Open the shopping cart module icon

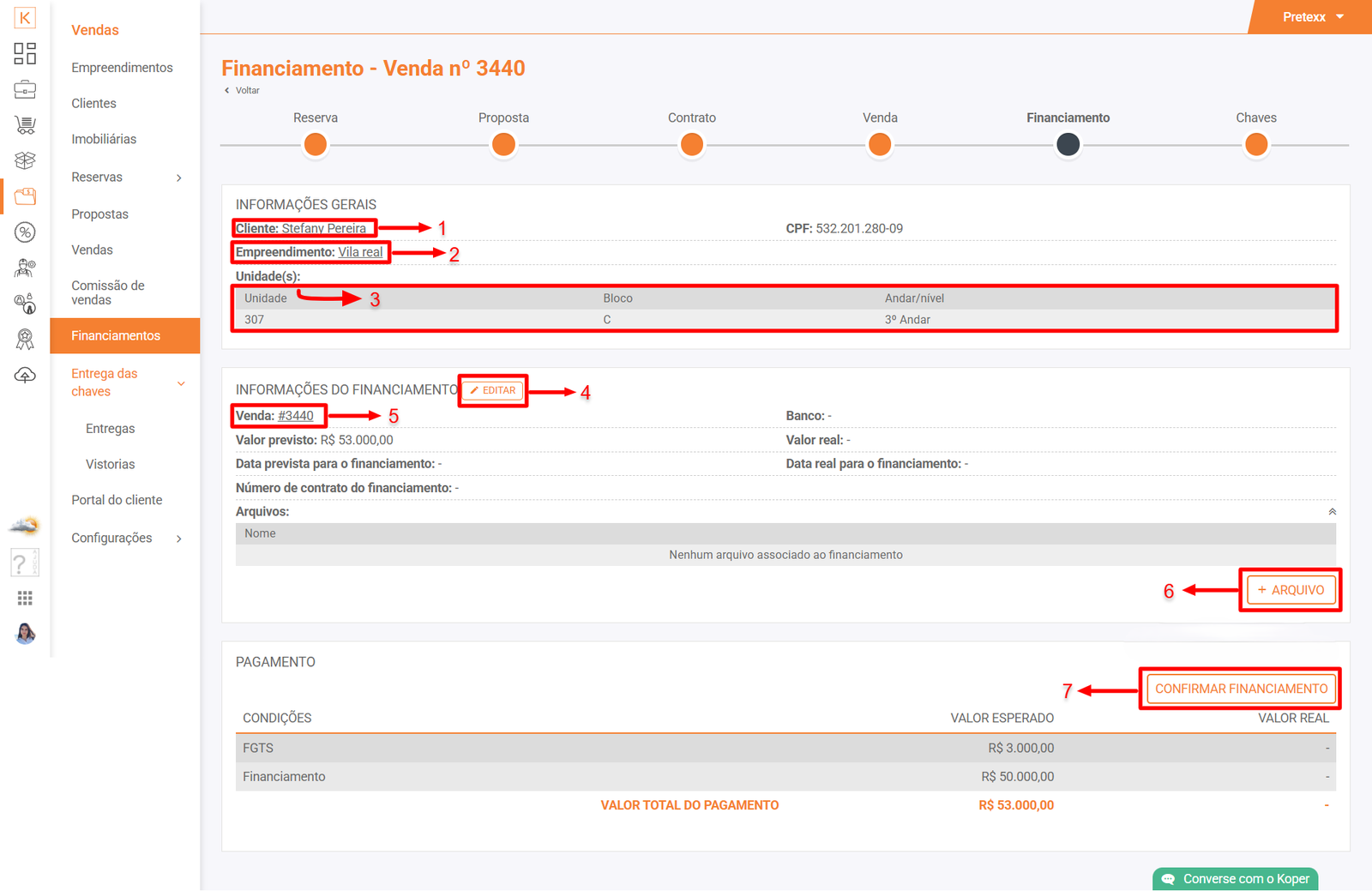(25, 125)
